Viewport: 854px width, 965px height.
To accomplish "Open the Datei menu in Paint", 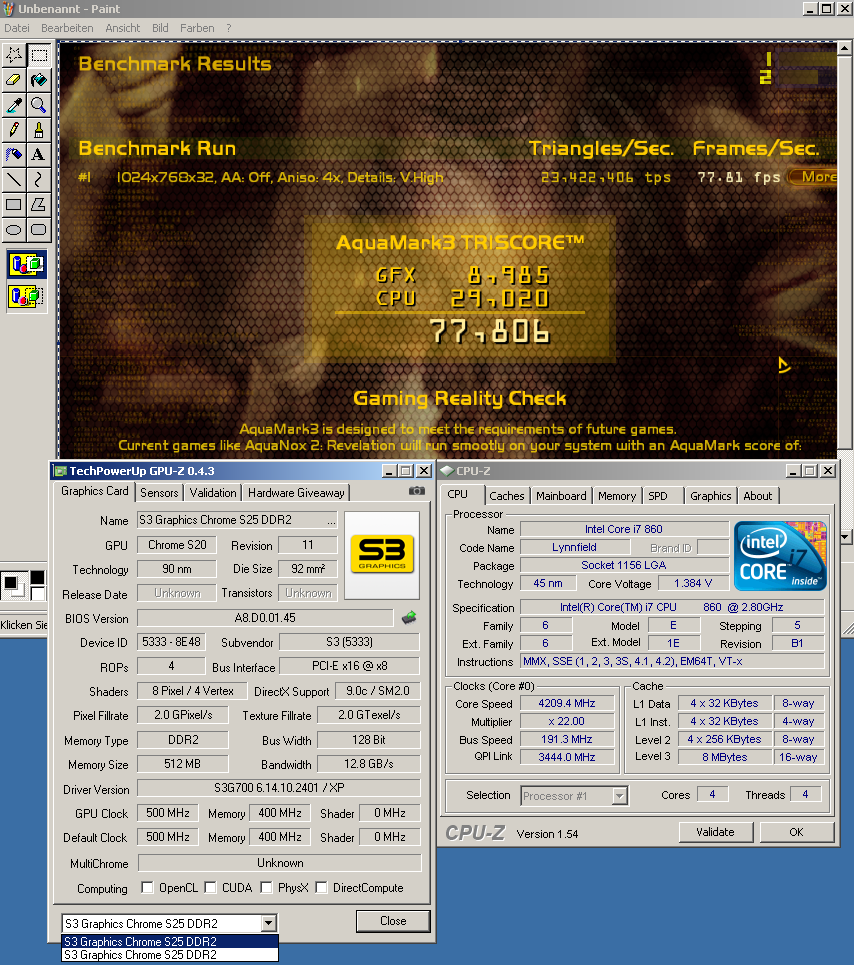I will 17,28.
